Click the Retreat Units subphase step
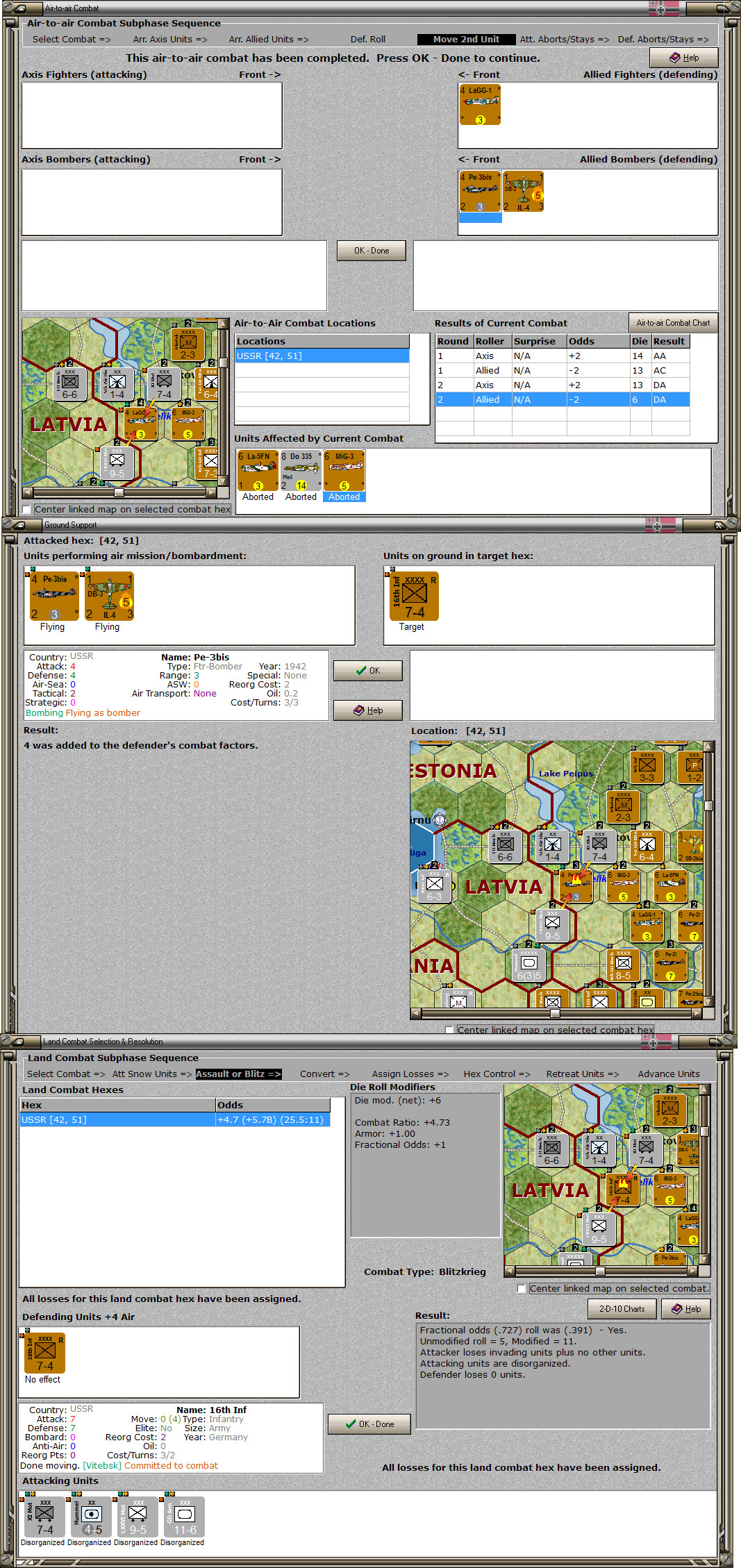The width and height of the screenshot is (741, 1568). point(582,1074)
